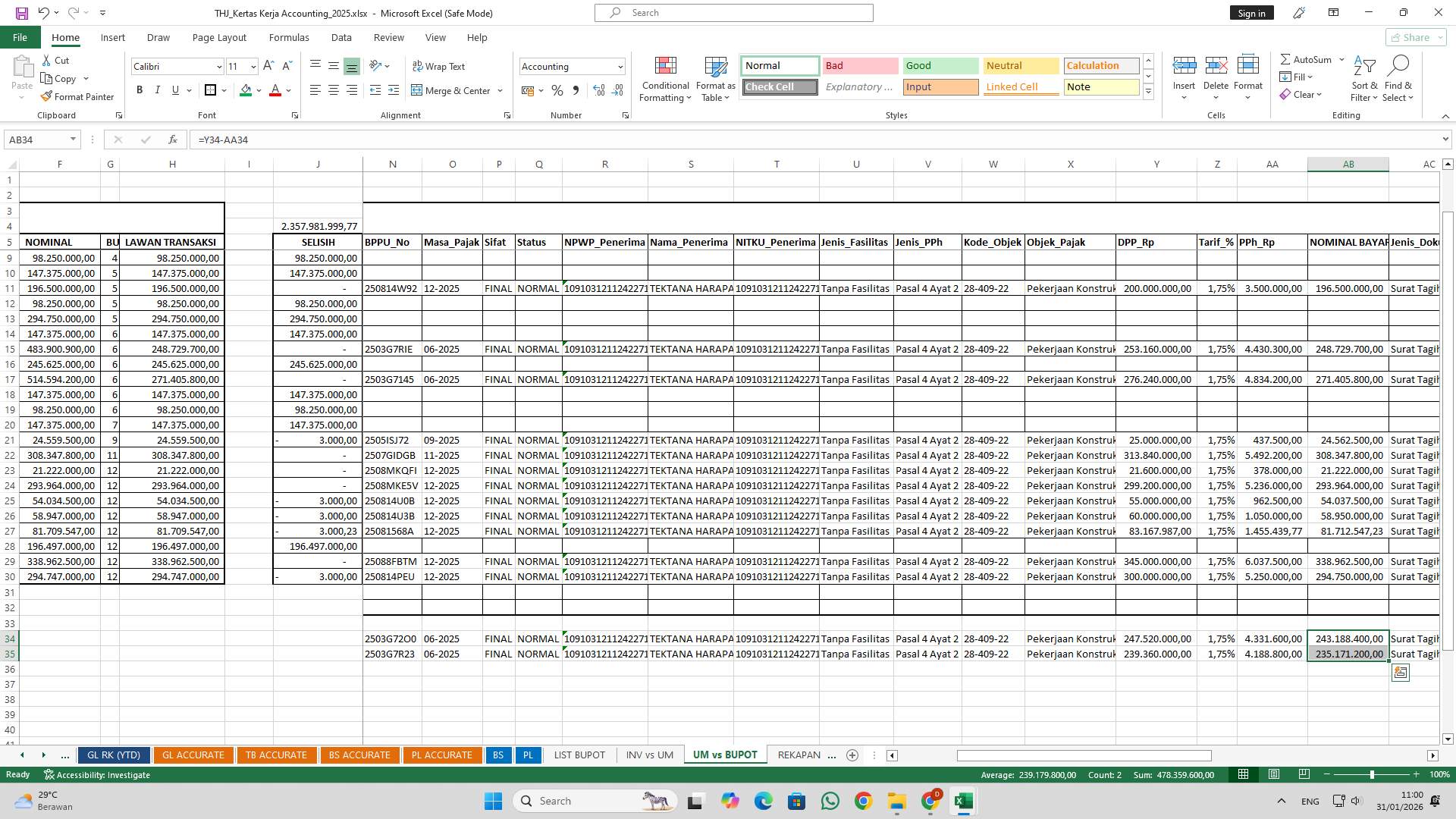This screenshot has height=819, width=1456.
Task: Open Conditional Formatting icon
Action: tap(665, 67)
